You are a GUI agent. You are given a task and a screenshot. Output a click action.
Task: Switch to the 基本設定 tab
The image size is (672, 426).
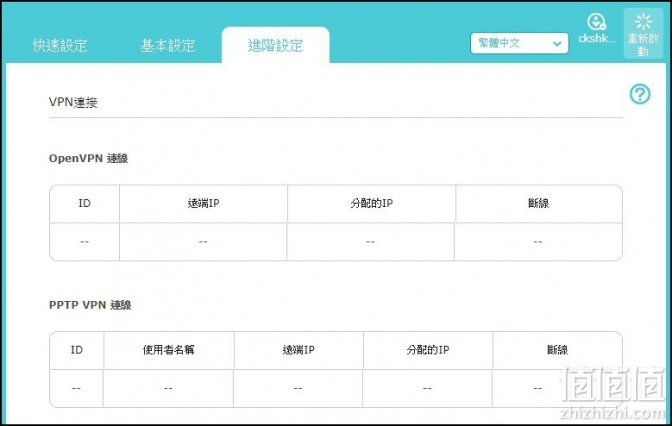click(x=168, y=45)
